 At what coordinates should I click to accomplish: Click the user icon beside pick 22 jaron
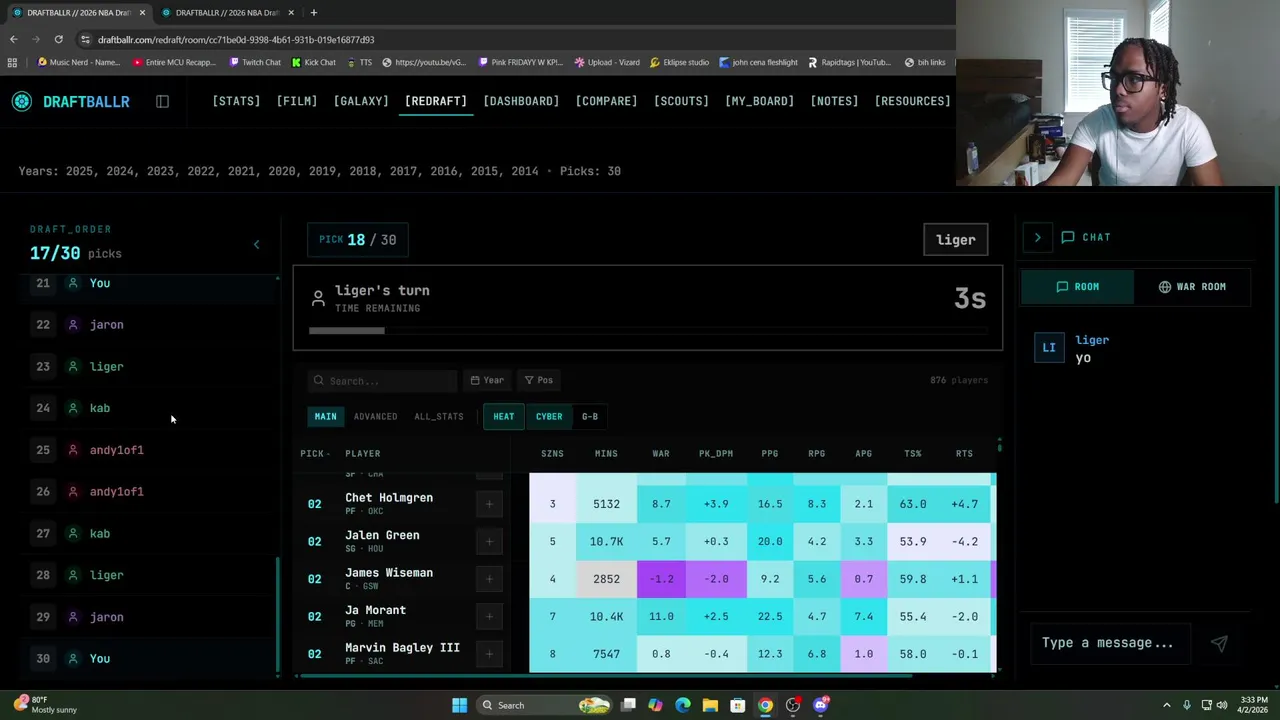click(x=72, y=325)
